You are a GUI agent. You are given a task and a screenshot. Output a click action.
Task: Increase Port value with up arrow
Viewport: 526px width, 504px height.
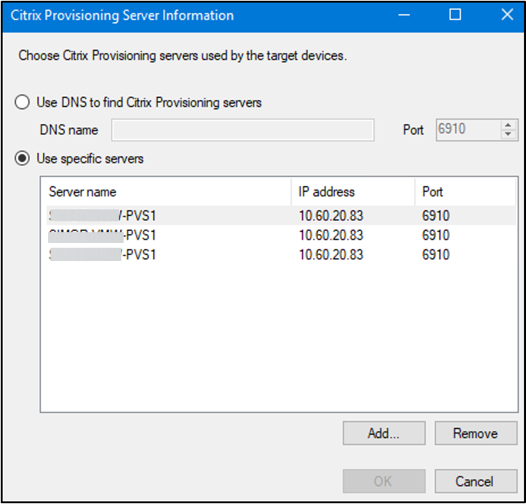tap(508, 125)
